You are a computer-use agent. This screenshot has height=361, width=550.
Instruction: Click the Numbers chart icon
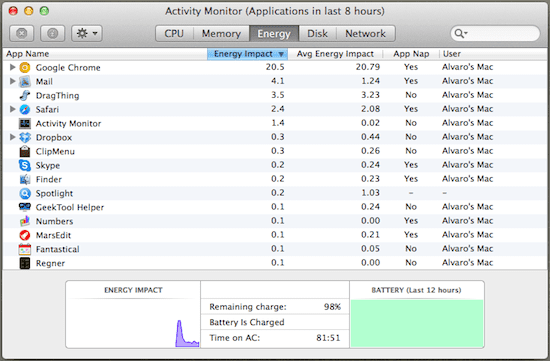click(25, 221)
